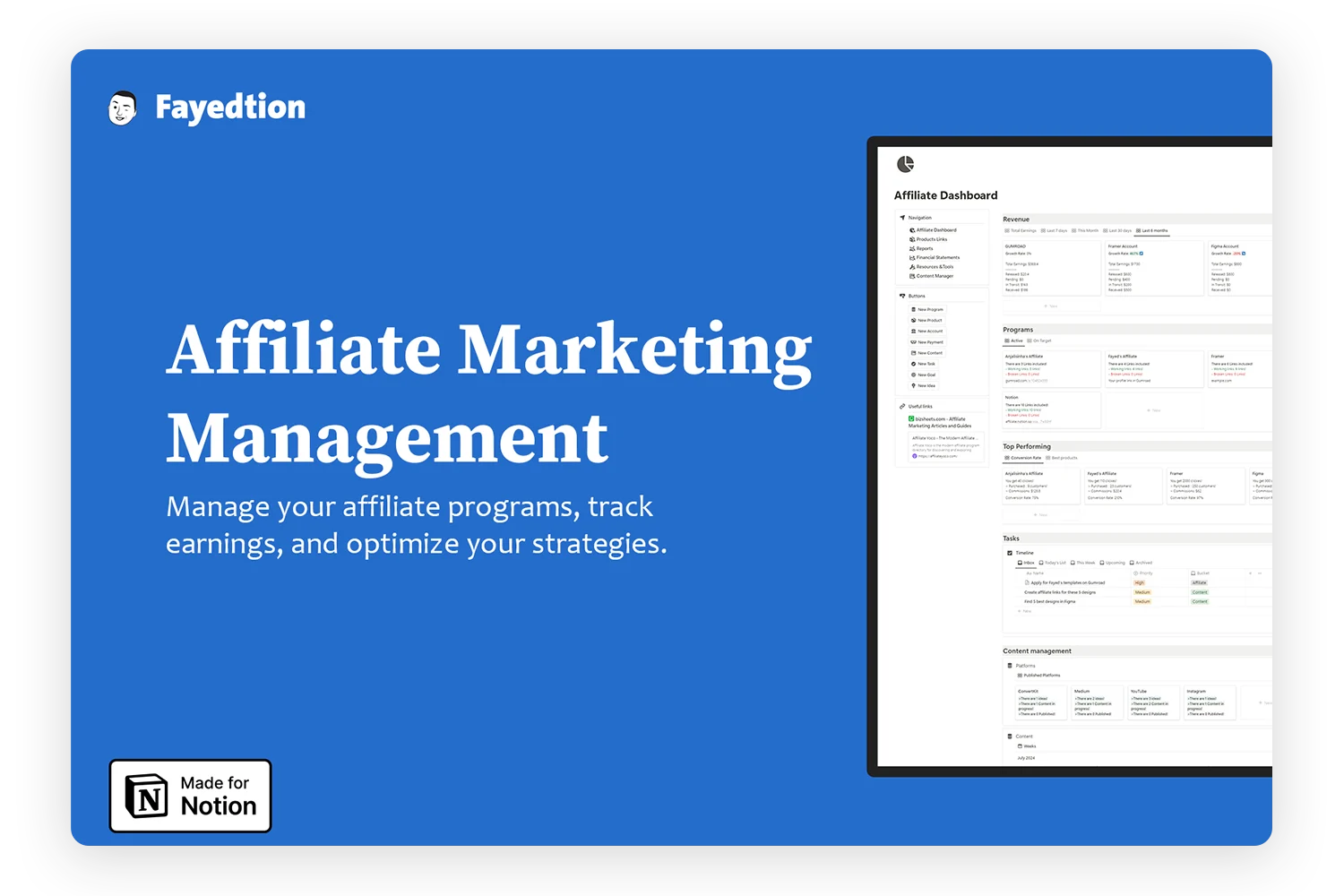Switch Revenue to Last 30 days tab
This screenshot has height=896, width=1344.
1117,230
